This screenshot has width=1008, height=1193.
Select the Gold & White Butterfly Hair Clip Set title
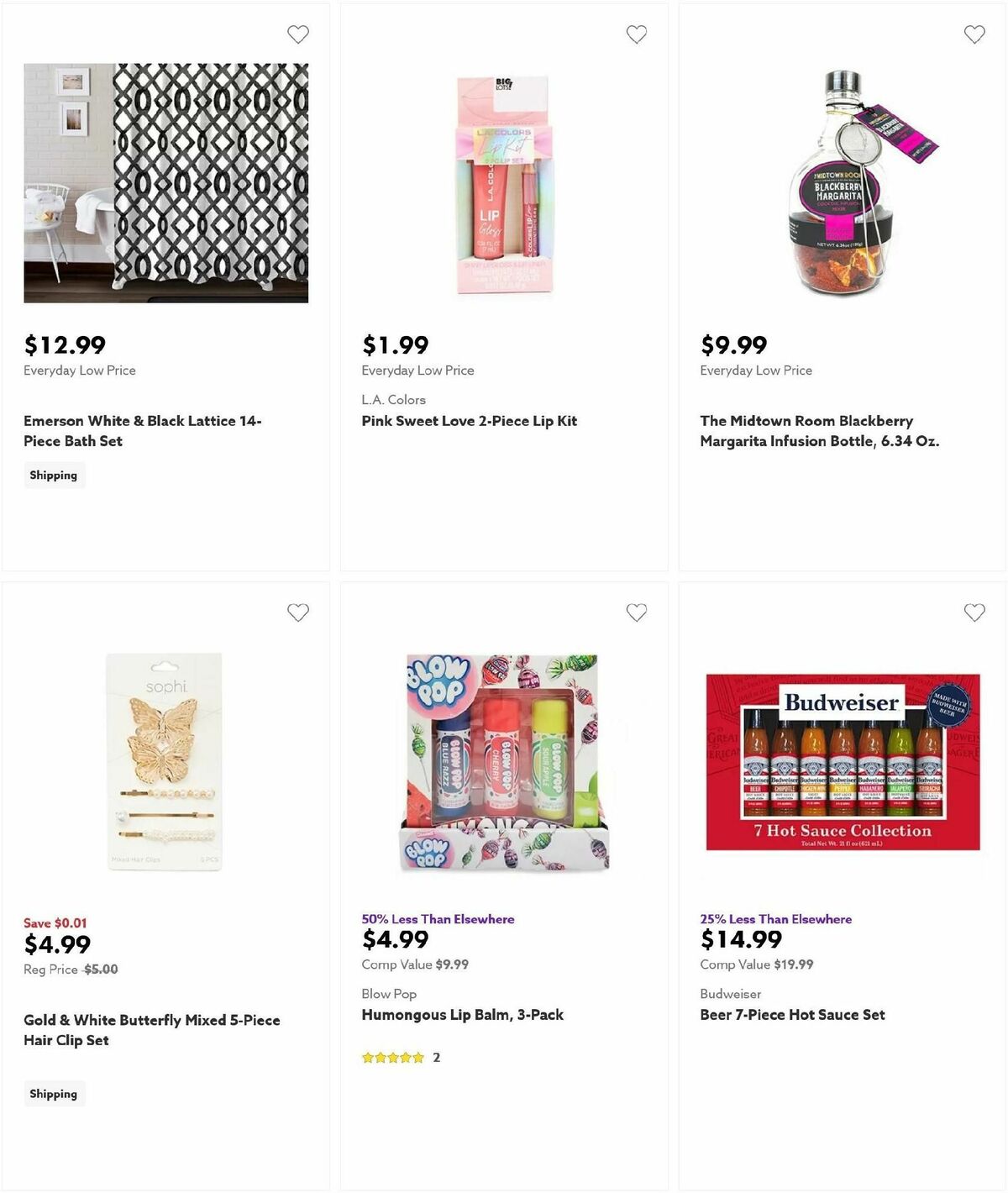(151, 1029)
